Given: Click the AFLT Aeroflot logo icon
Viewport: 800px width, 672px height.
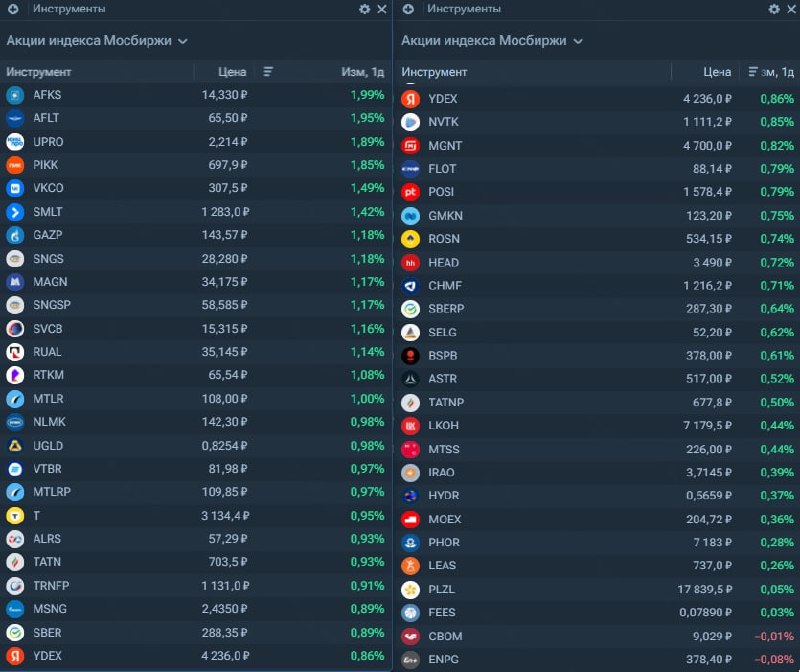Looking at the screenshot, I should tap(15, 118).
